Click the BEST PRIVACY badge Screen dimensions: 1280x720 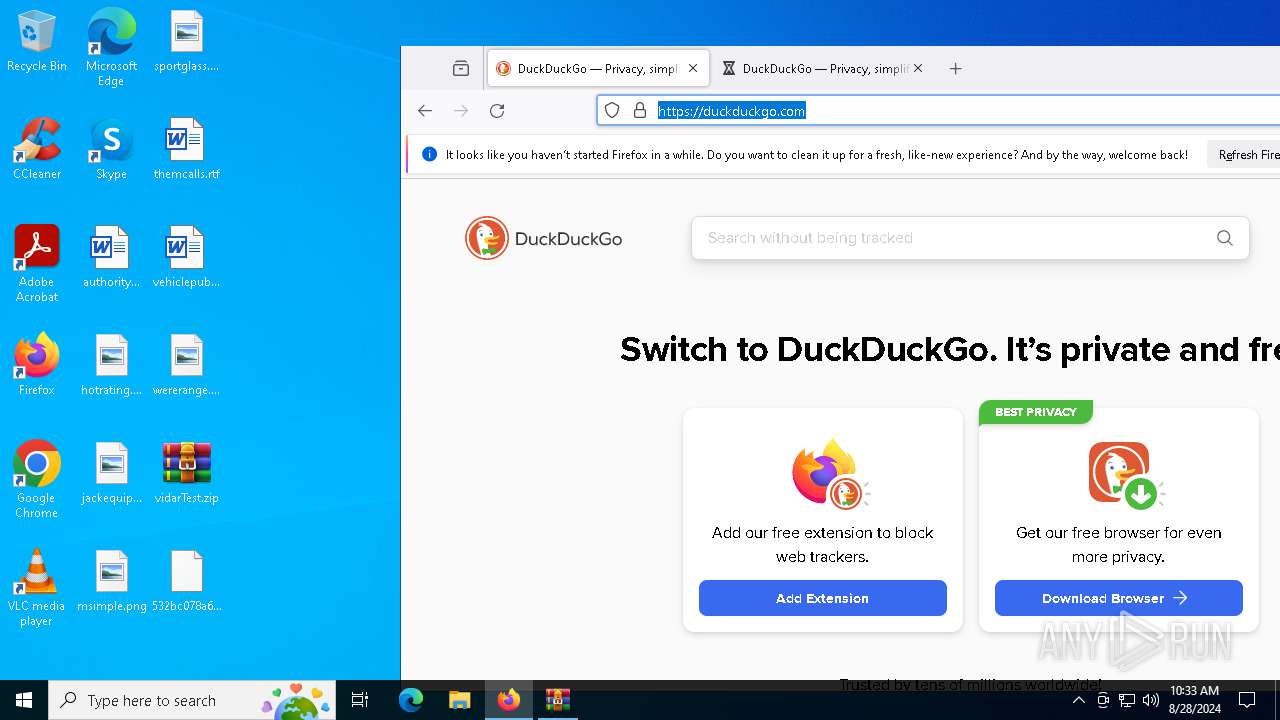1036,412
